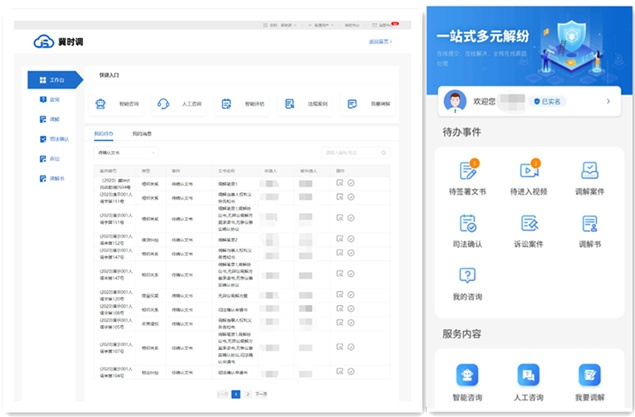Click the search input above the table
Image resolution: width=635 pixels, height=417 pixels.
tap(354, 153)
